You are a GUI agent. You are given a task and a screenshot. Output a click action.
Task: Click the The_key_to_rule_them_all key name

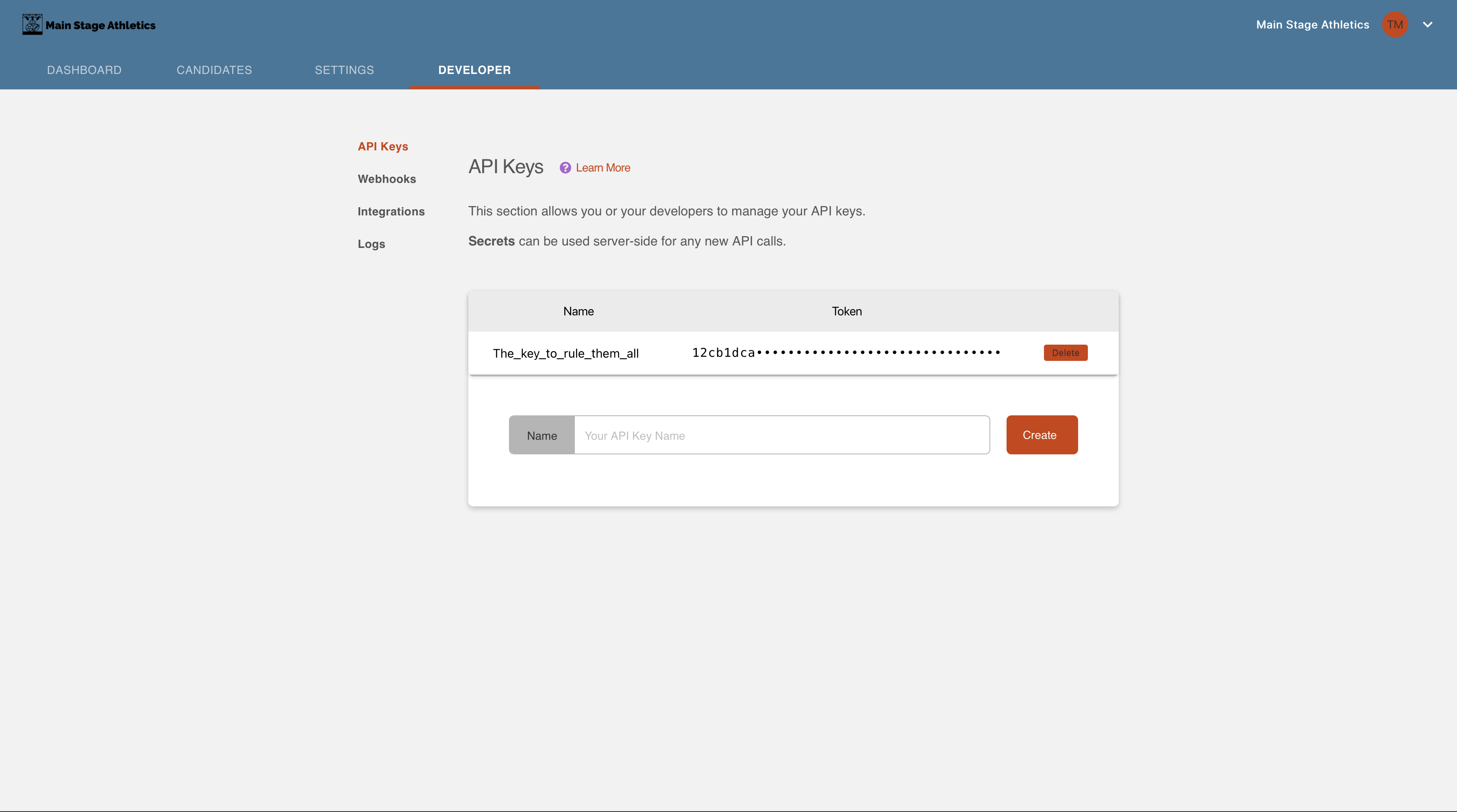(565, 354)
